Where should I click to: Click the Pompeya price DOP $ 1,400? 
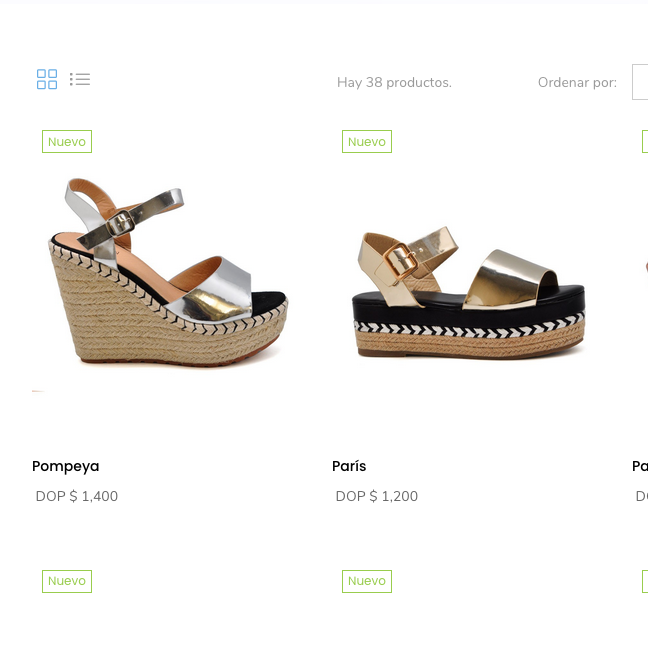tap(77, 496)
